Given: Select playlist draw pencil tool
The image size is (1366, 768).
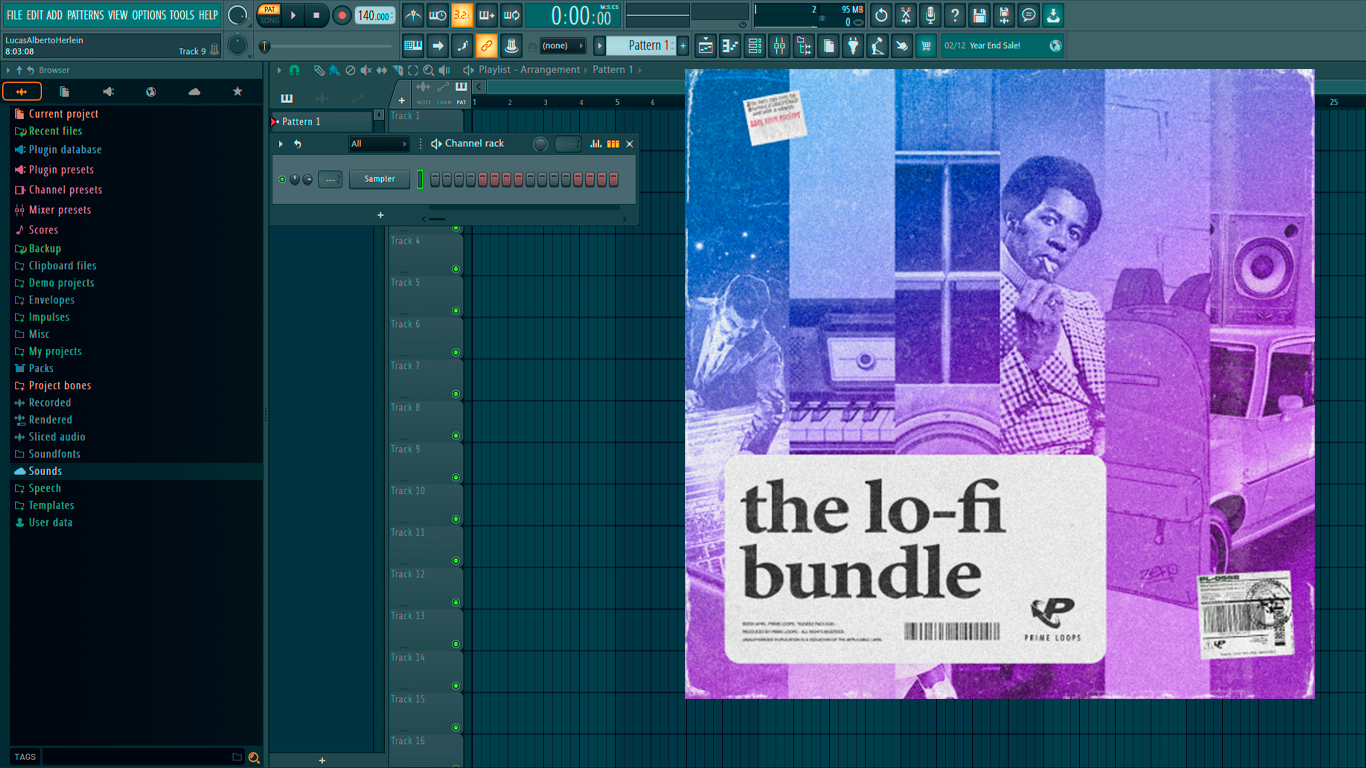Looking at the screenshot, I should (x=318, y=70).
